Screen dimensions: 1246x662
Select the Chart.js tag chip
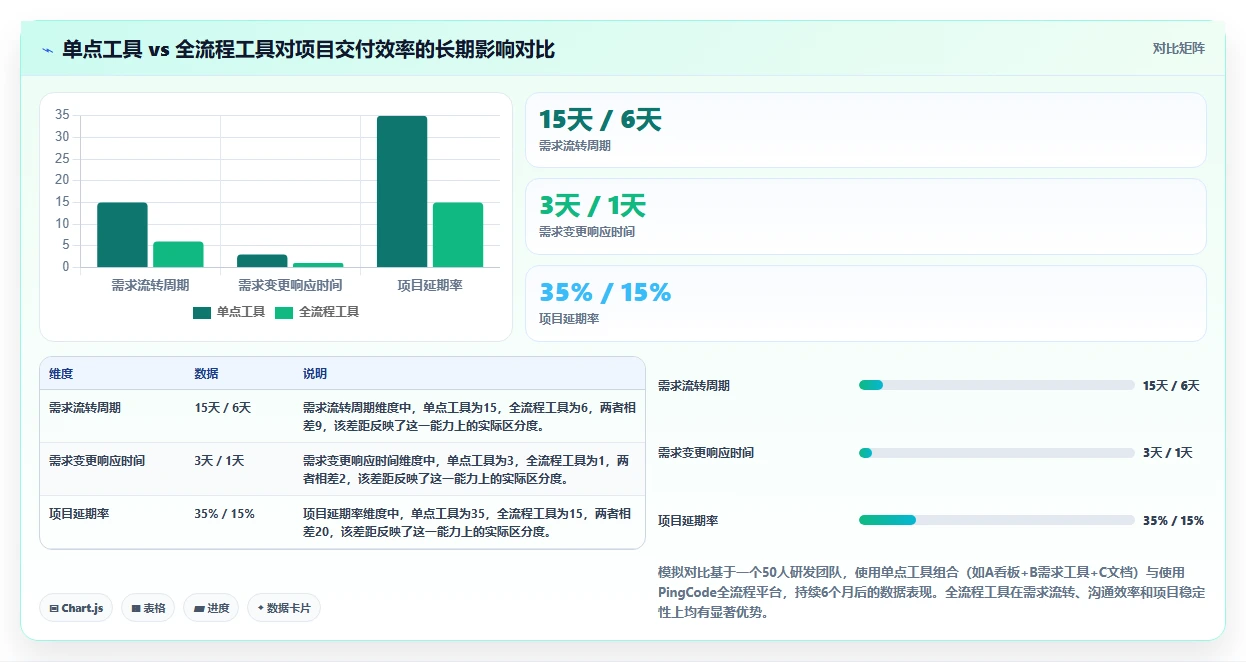76,608
